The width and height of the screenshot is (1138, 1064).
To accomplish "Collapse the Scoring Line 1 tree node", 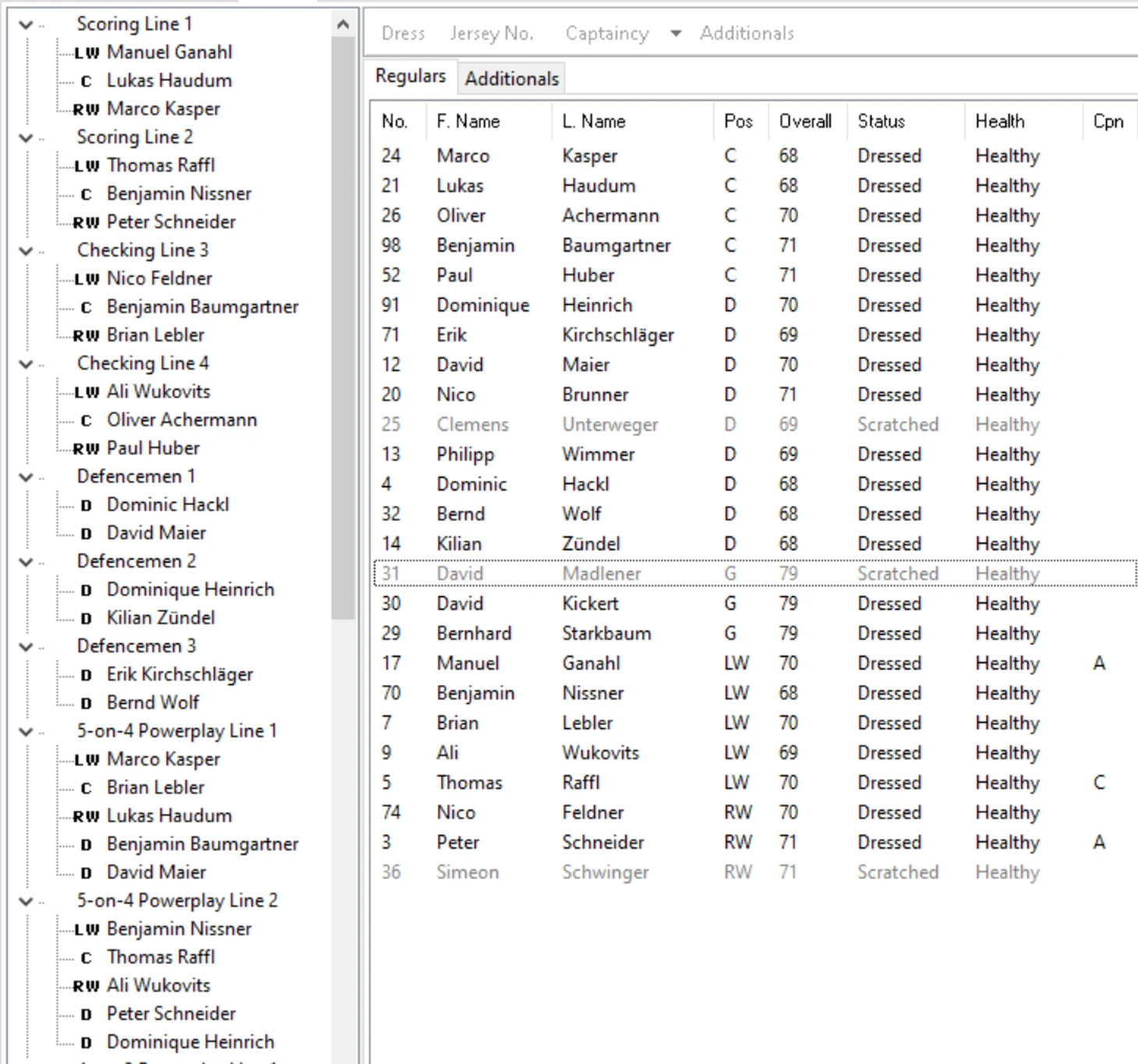I will click(x=26, y=25).
